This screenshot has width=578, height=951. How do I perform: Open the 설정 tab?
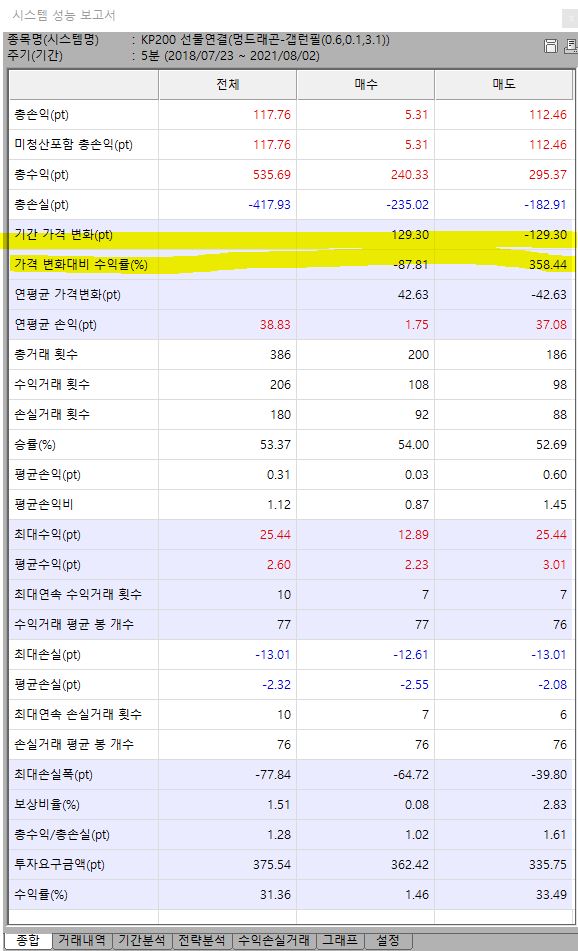(x=388, y=940)
